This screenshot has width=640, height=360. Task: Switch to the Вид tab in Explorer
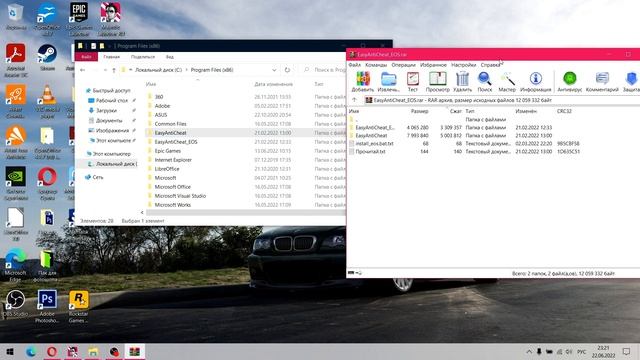170,57
